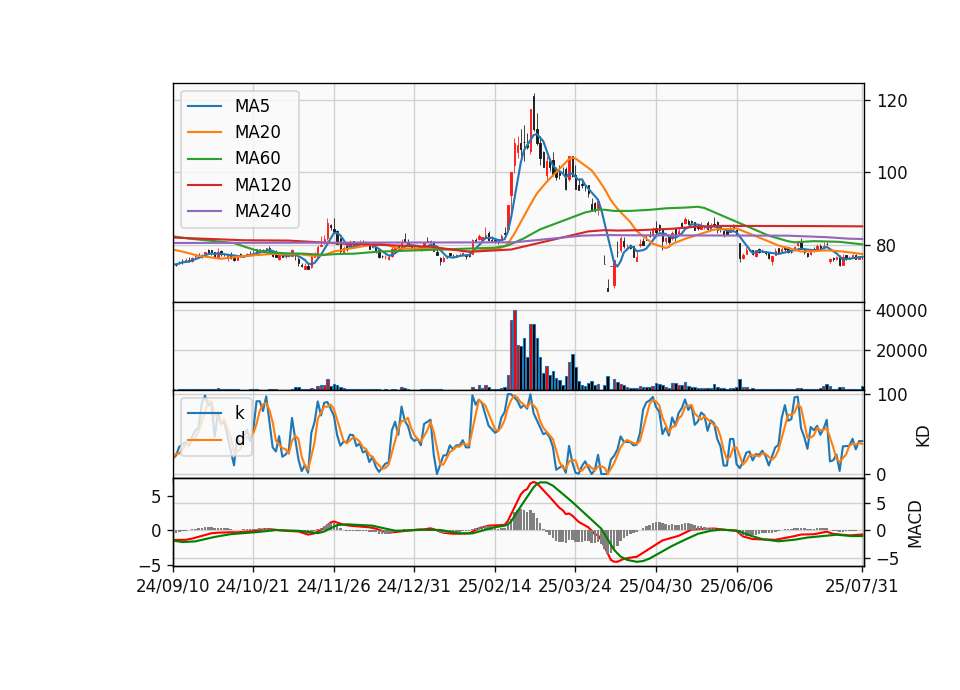The height and width of the screenshot is (690, 960).
Task: Click the KD axis title
Action: point(923,437)
